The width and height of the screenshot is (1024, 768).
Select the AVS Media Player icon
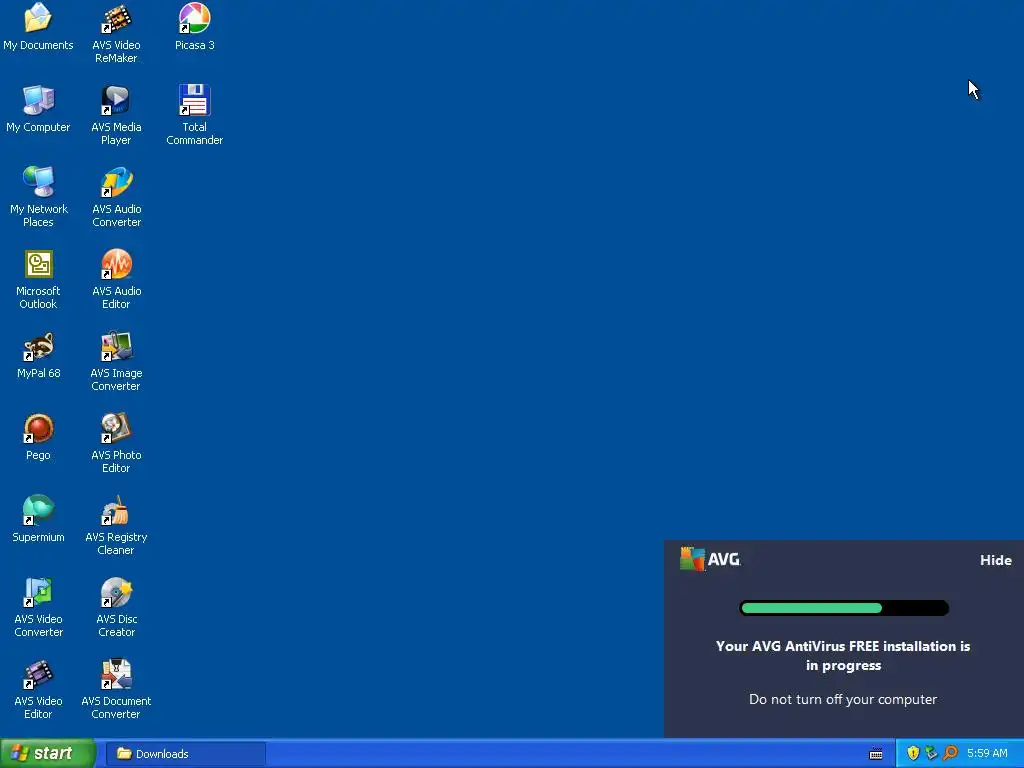pos(116,116)
